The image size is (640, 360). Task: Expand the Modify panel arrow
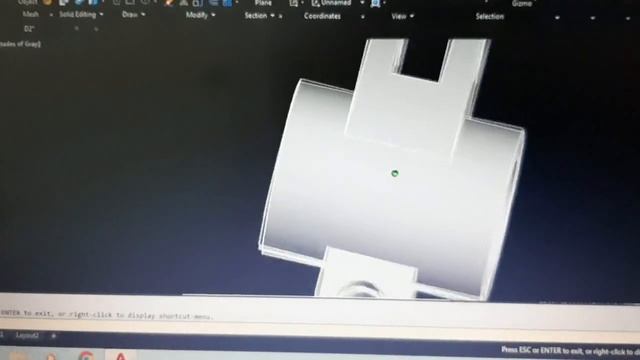[213, 15]
